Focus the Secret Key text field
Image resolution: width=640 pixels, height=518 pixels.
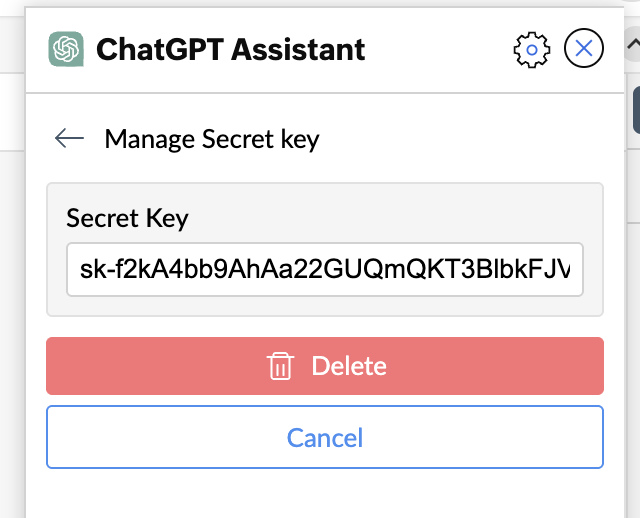325,269
